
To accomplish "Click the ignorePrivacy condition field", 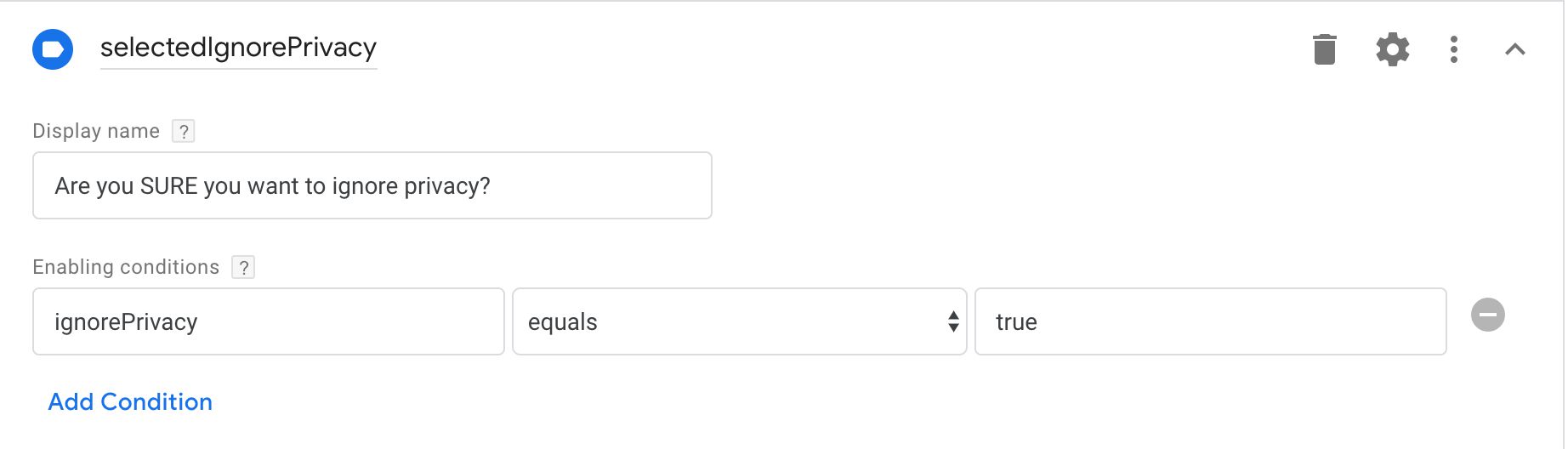I will pyautogui.click(x=269, y=321).
